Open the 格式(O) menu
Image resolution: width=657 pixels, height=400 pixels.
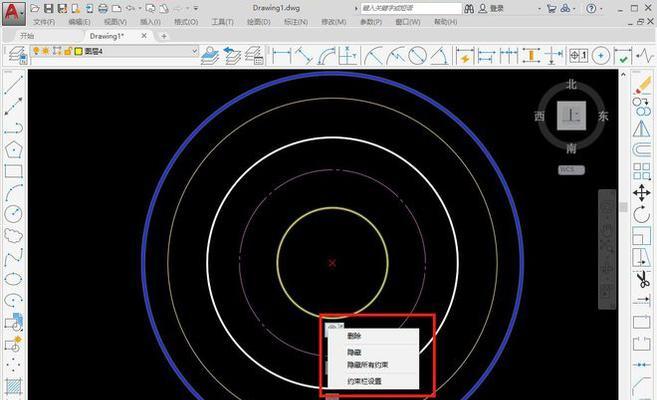pyautogui.click(x=186, y=22)
